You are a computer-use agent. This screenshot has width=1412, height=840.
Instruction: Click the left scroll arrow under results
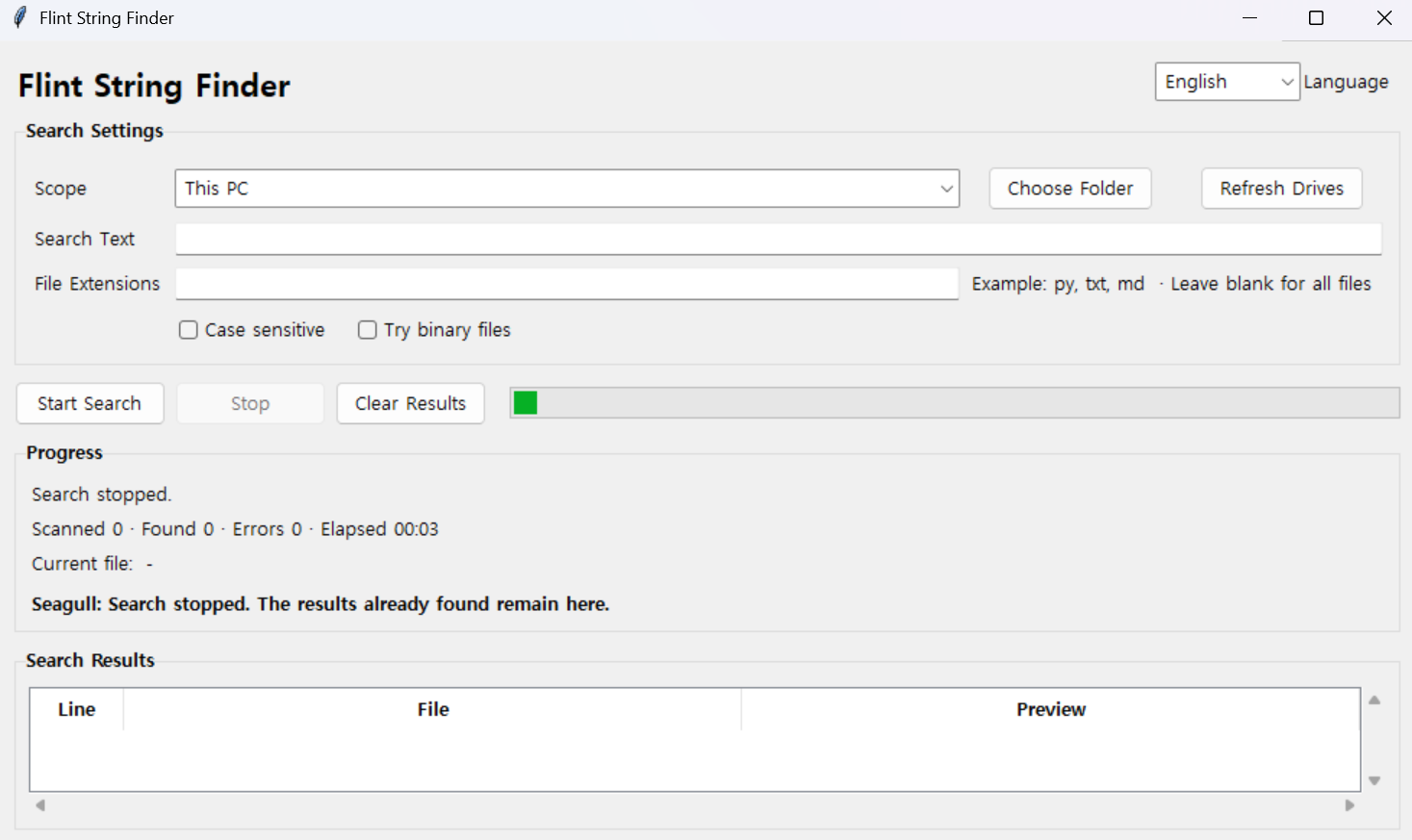click(x=40, y=805)
